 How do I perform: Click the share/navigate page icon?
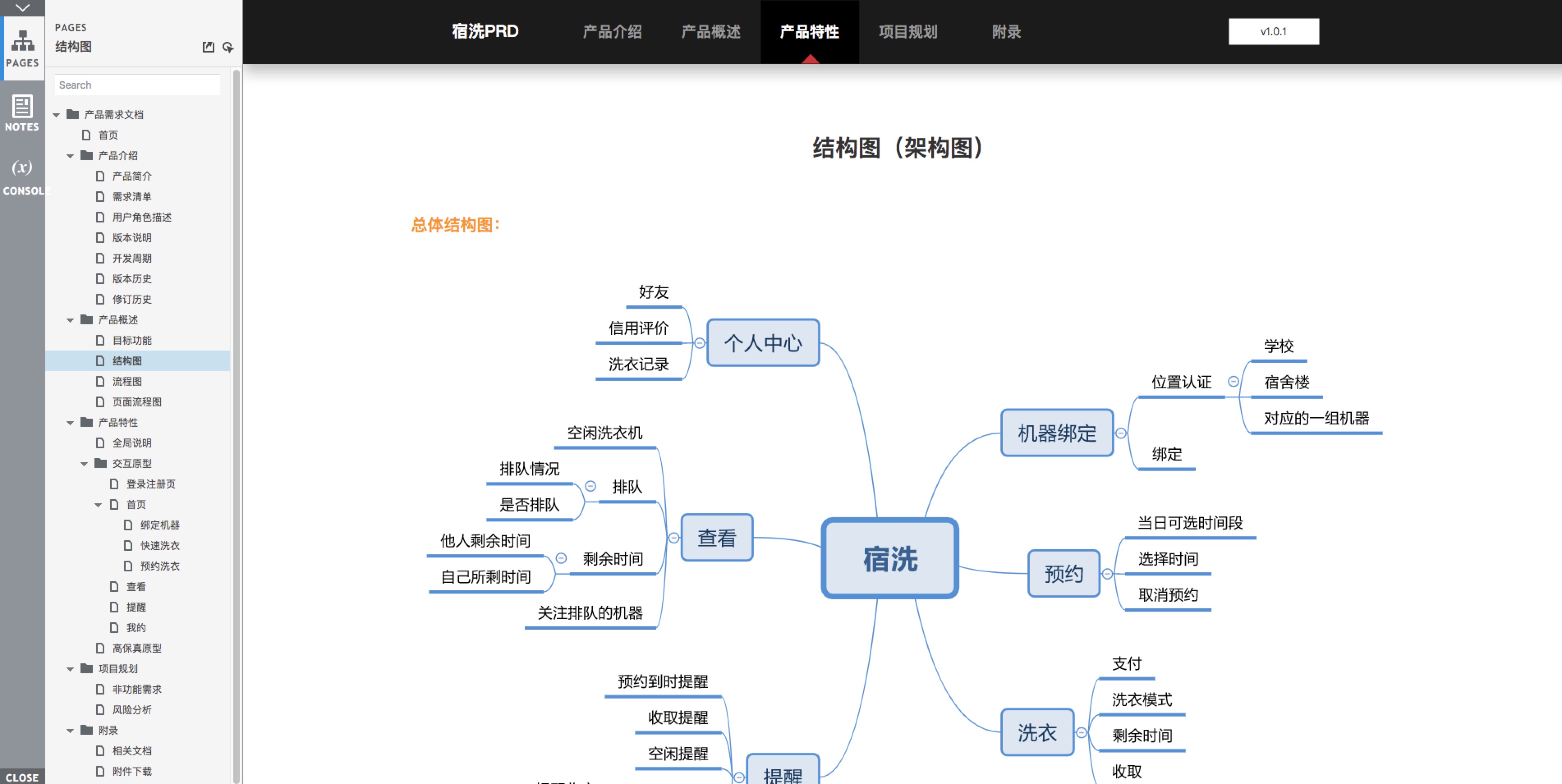(x=209, y=47)
